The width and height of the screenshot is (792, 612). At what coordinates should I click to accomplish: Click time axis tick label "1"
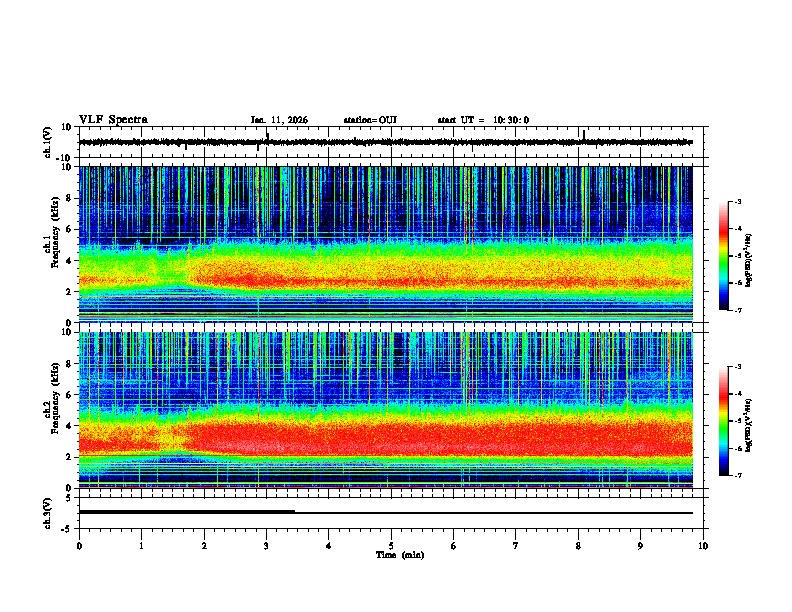pyautogui.click(x=141, y=546)
